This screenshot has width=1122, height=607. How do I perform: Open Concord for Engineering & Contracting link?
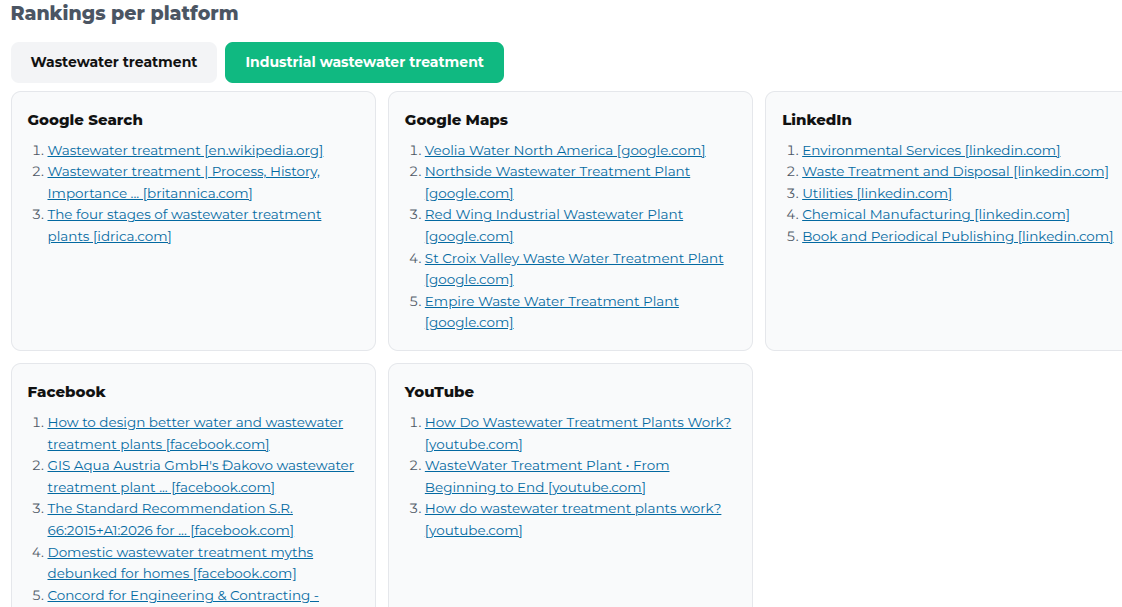coord(183,596)
